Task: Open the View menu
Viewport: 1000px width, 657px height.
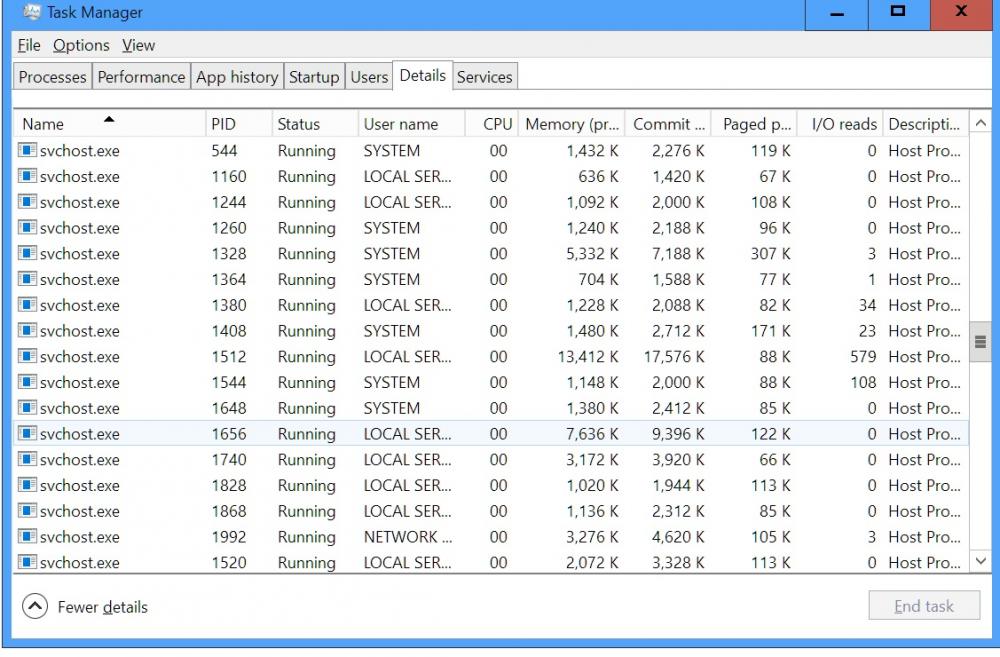Action: (x=138, y=45)
